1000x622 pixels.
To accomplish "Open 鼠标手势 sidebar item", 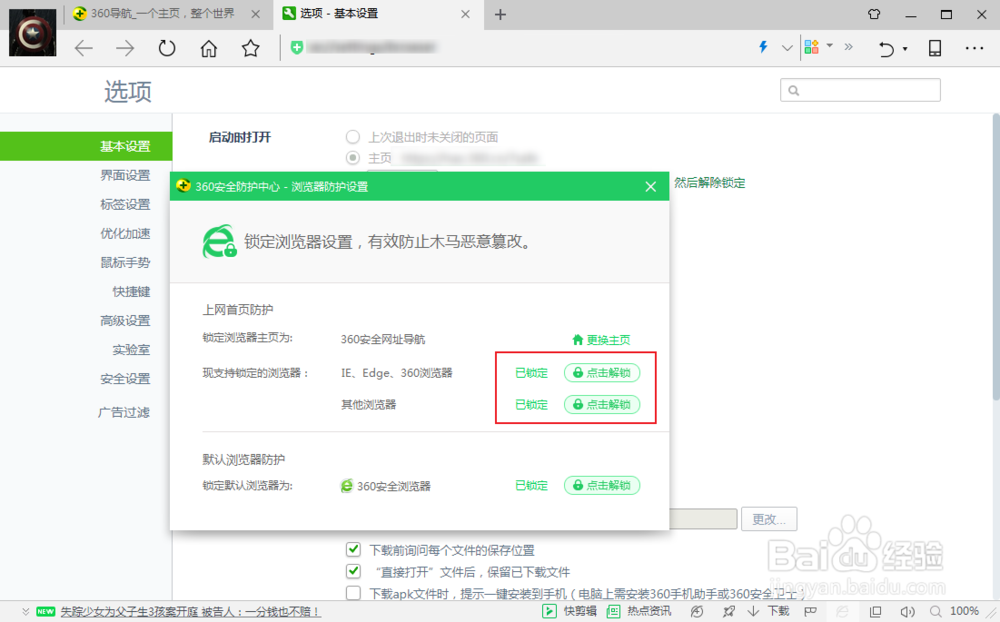I will pyautogui.click(x=125, y=262).
